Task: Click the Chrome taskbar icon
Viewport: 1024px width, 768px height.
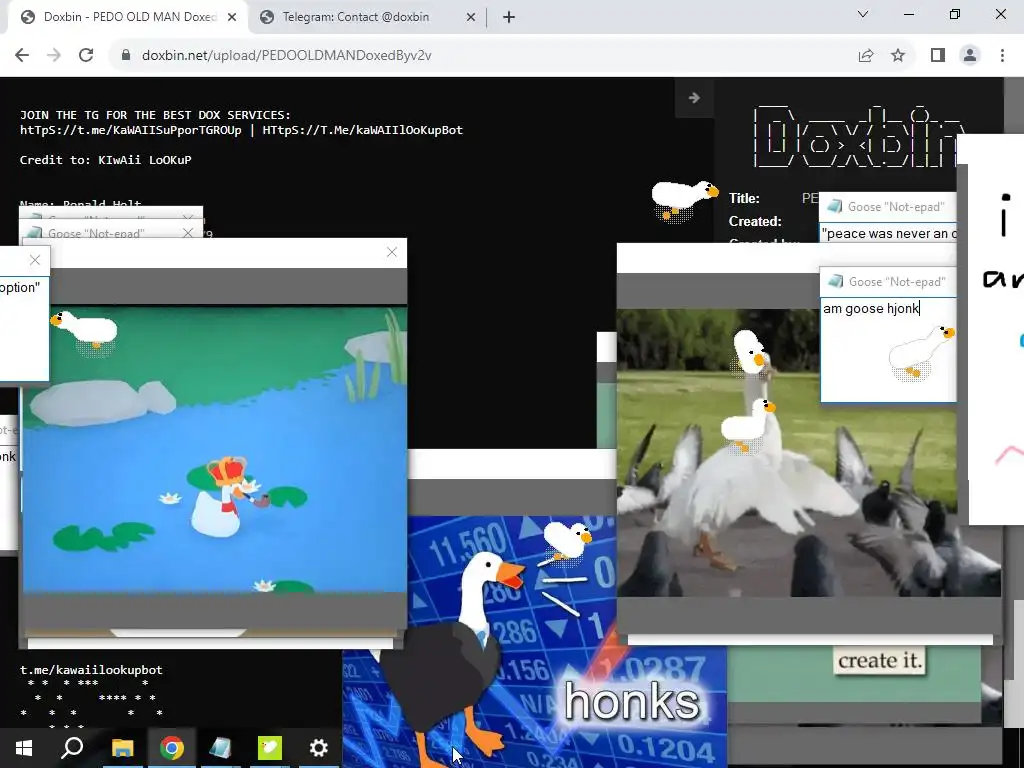Action: point(172,748)
